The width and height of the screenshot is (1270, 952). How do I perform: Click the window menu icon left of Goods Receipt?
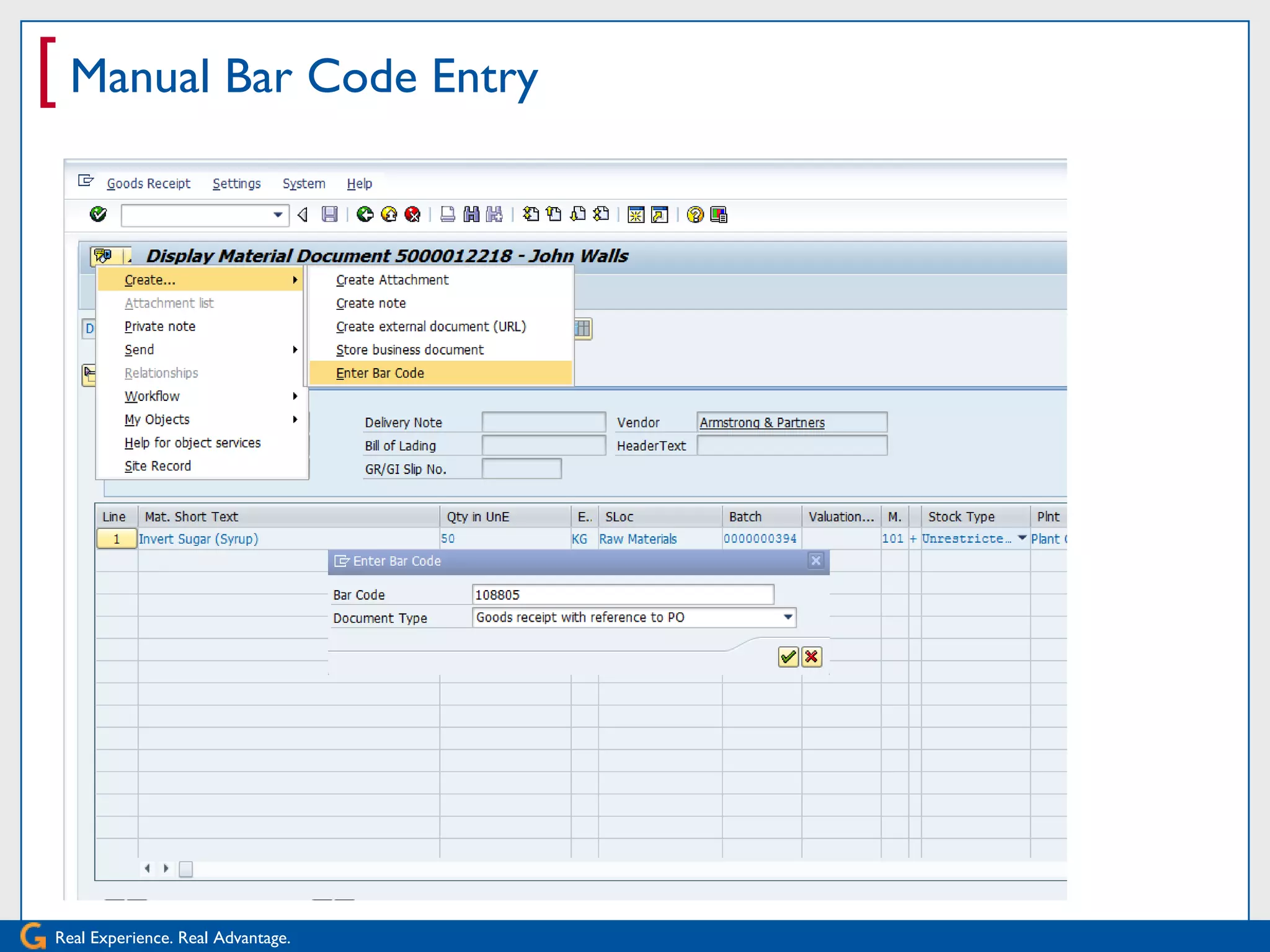pyautogui.click(x=86, y=181)
